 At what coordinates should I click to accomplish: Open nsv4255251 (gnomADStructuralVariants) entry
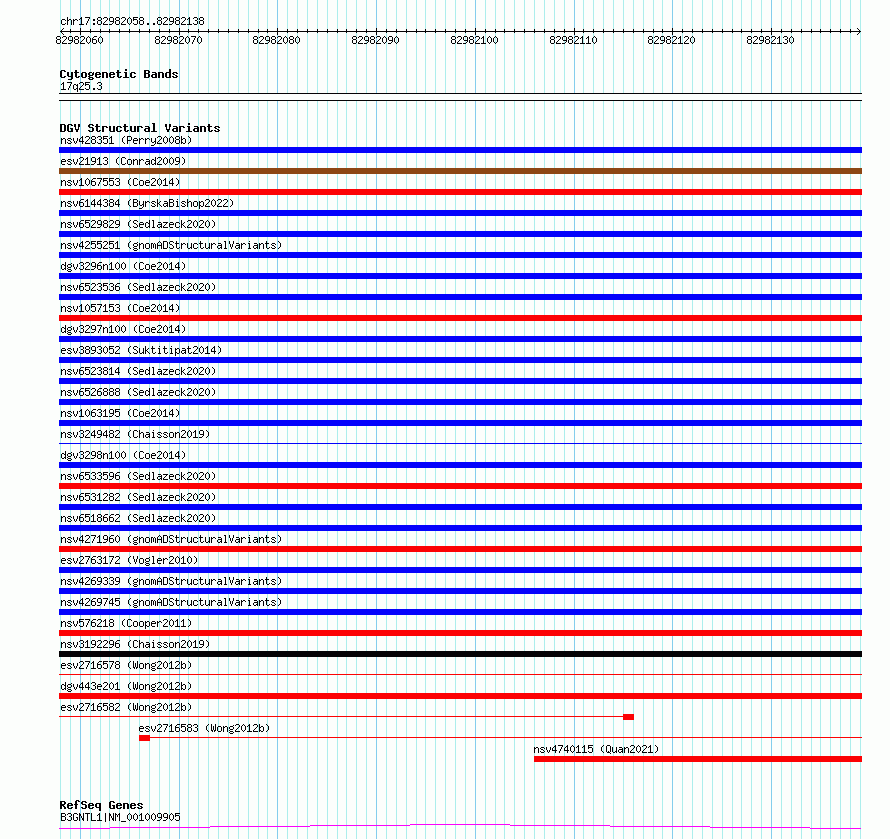pos(171,245)
